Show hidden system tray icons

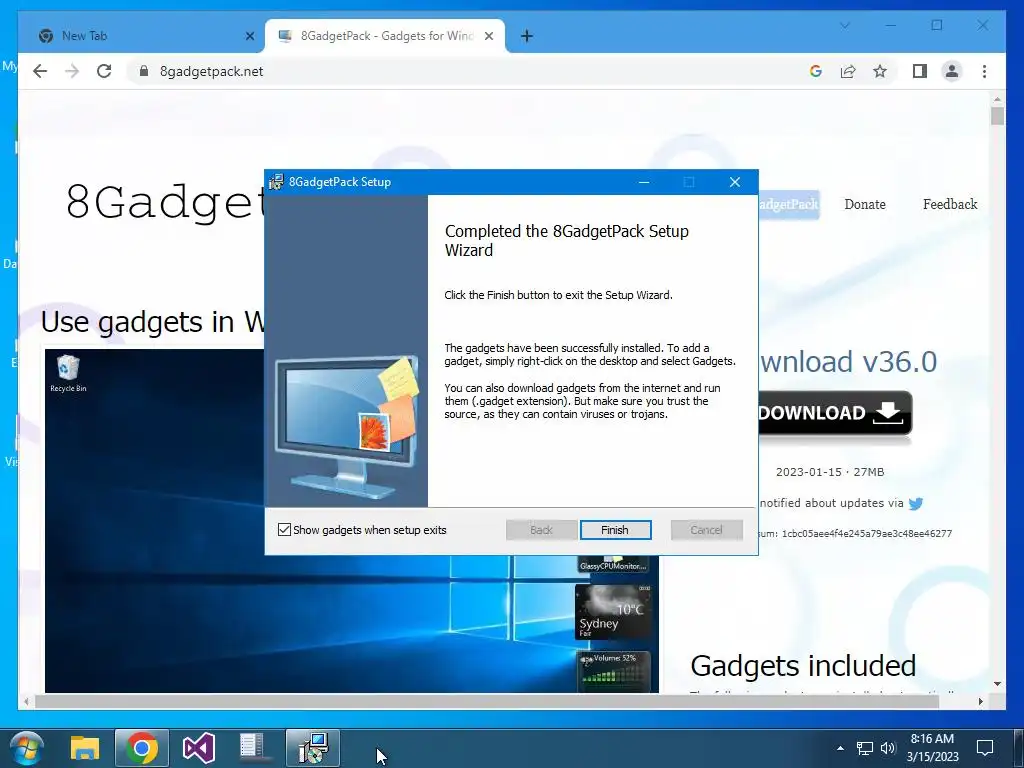(x=840, y=748)
